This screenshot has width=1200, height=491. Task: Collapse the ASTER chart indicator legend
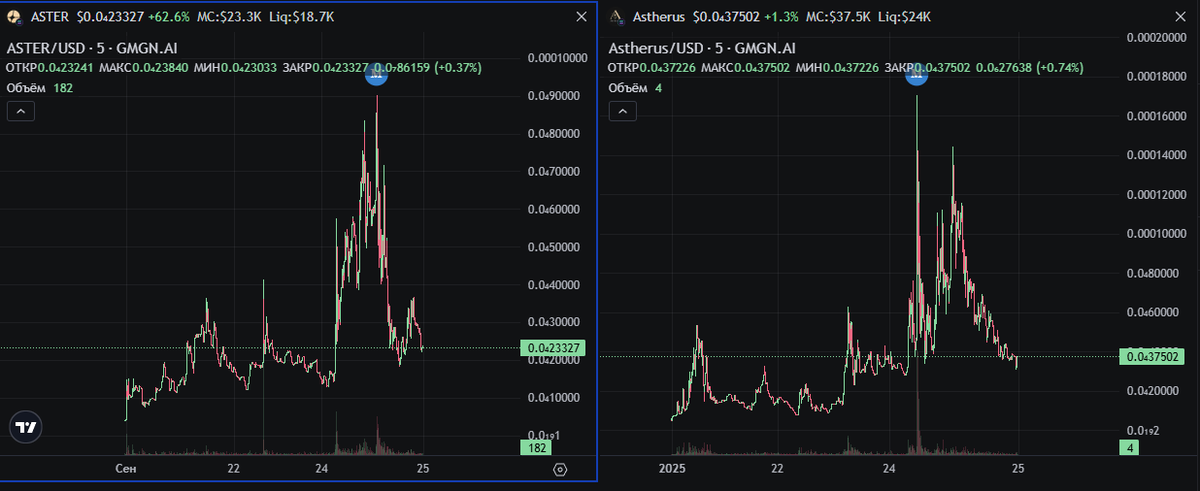pyautogui.click(x=21, y=112)
